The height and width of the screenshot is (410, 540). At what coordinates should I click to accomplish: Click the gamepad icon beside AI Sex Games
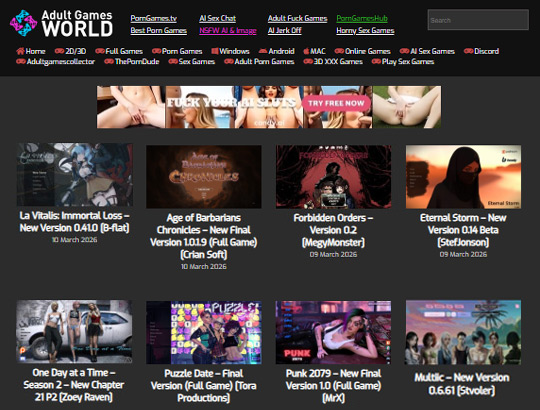coord(404,51)
